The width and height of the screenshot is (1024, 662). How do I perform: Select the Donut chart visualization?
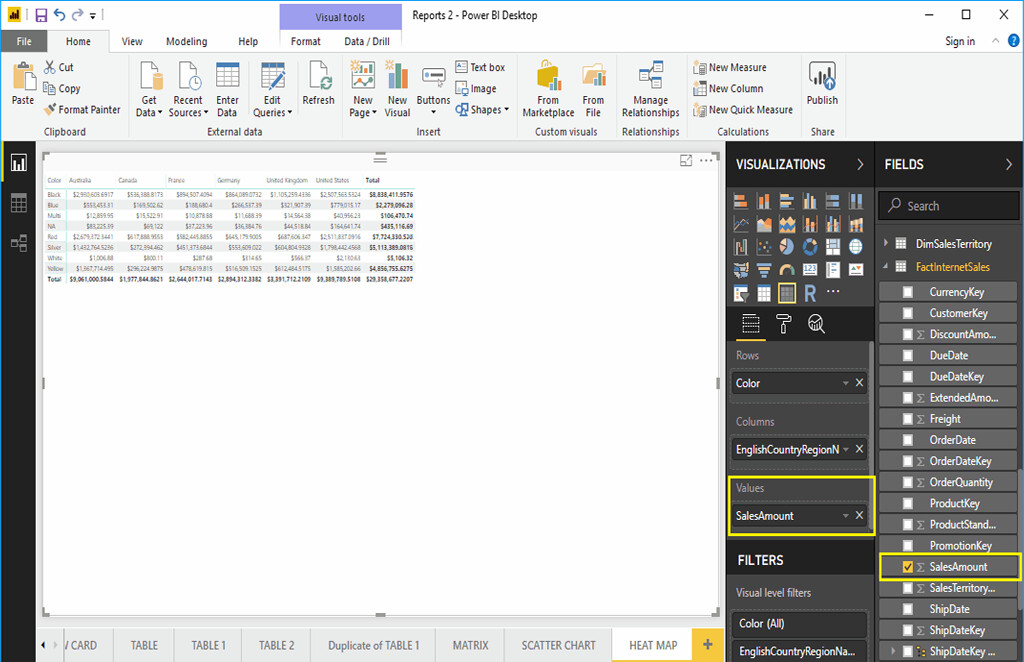pyautogui.click(x=810, y=247)
